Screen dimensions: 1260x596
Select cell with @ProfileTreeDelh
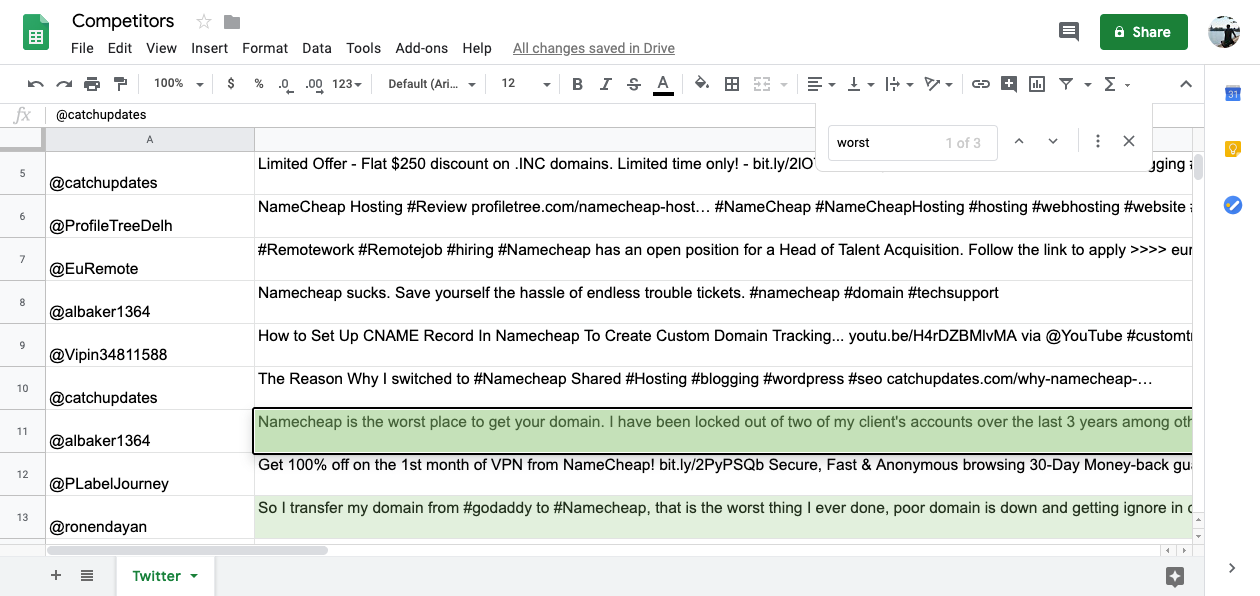click(x=150, y=216)
